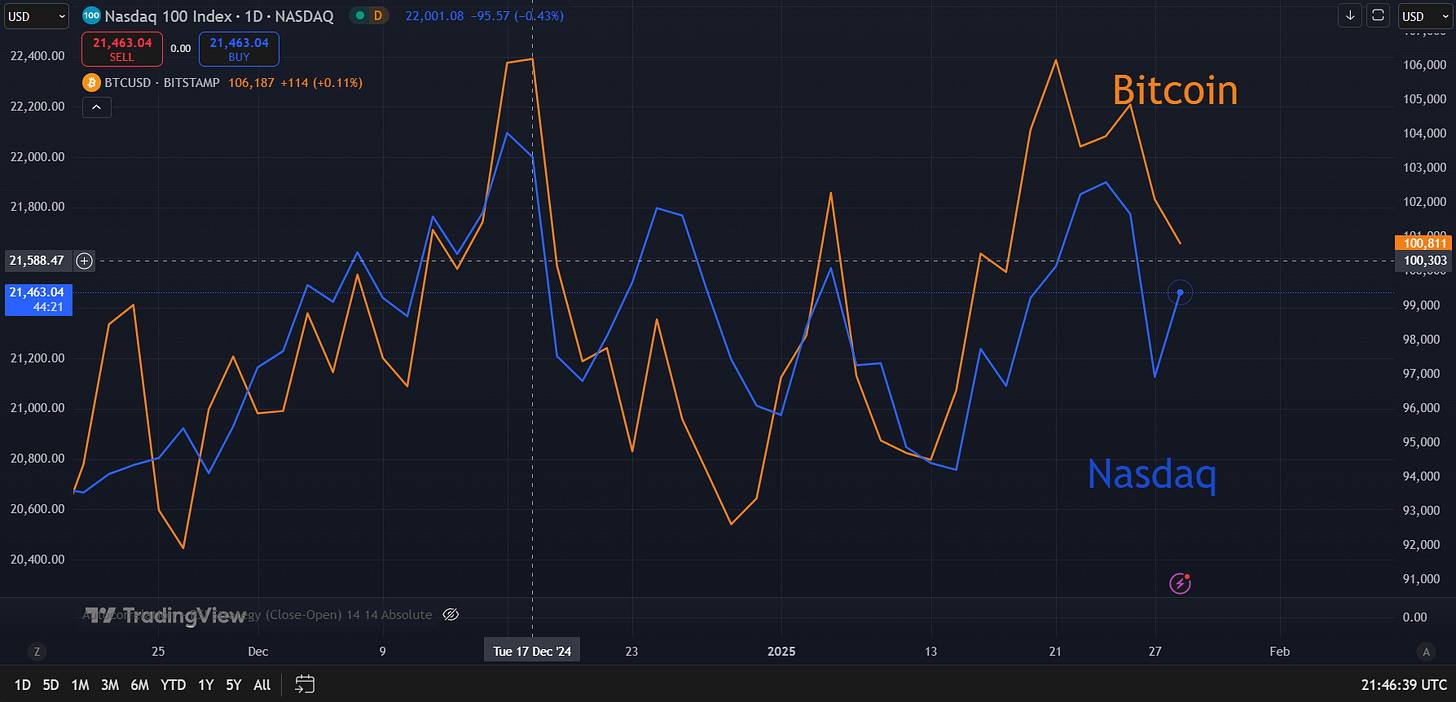Collapse the legend with the chevron-up button
The image size is (1456, 702).
(x=96, y=107)
